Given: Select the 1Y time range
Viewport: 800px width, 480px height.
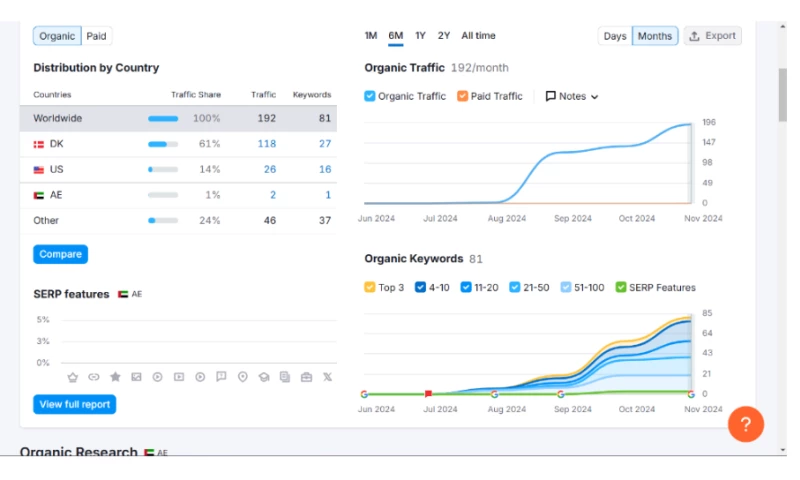Looking at the screenshot, I should coord(420,36).
